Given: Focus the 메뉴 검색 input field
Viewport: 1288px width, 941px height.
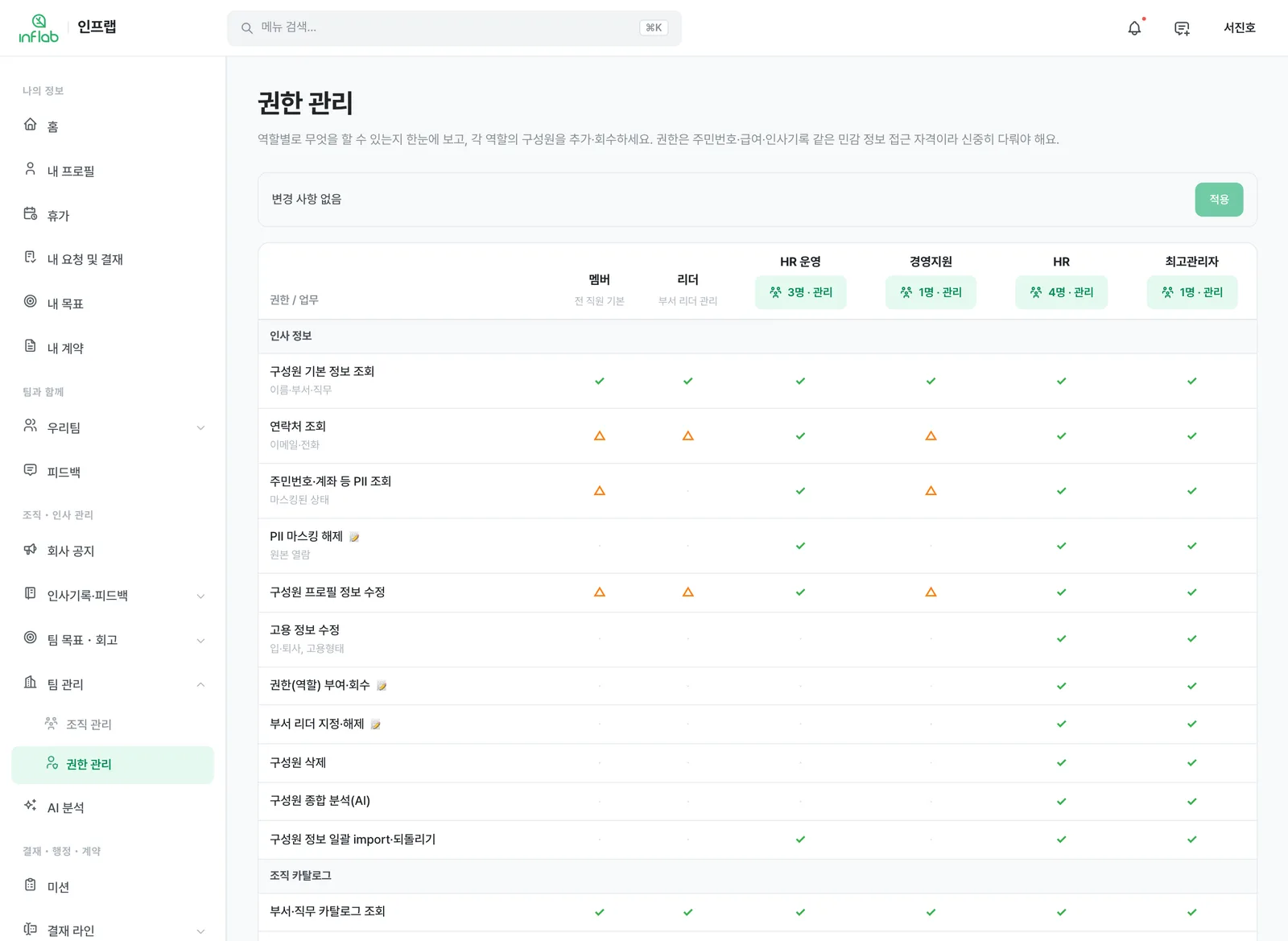Looking at the screenshot, I should coord(454,28).
